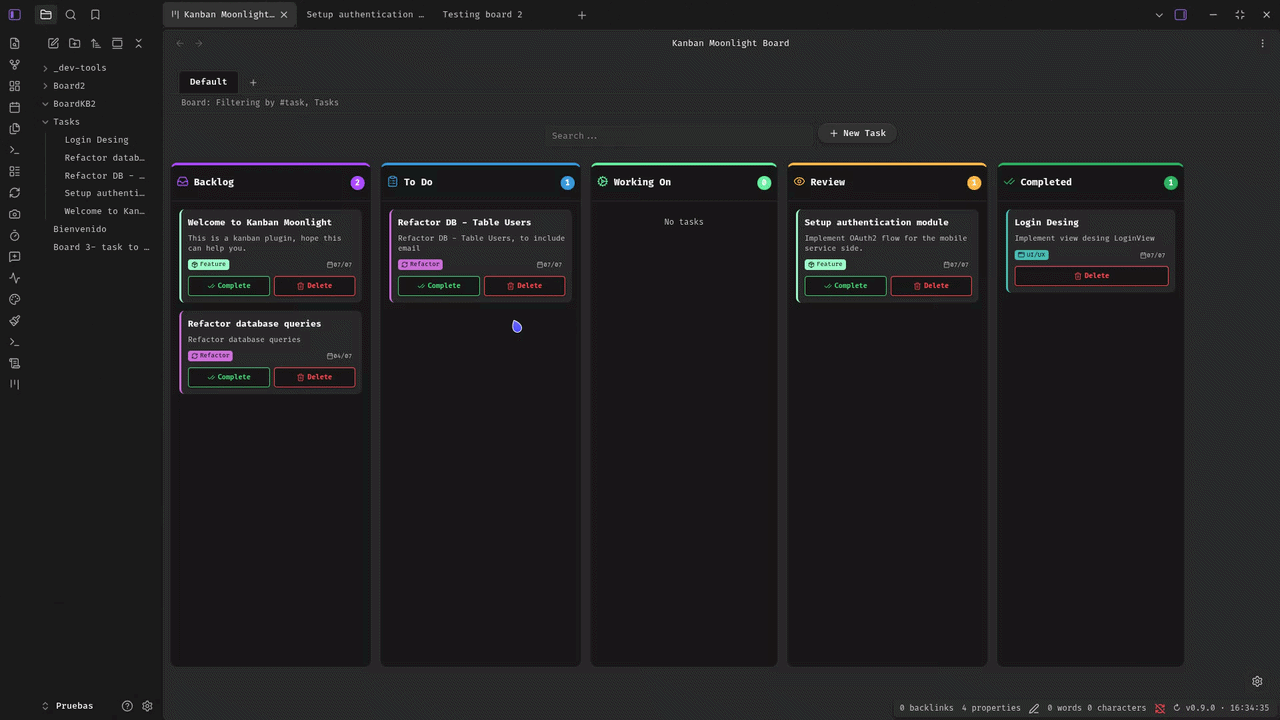This screenshot has height=720, width=1280.
Task: Click the Backlog column inbox icon
Action: coord(182,182)
